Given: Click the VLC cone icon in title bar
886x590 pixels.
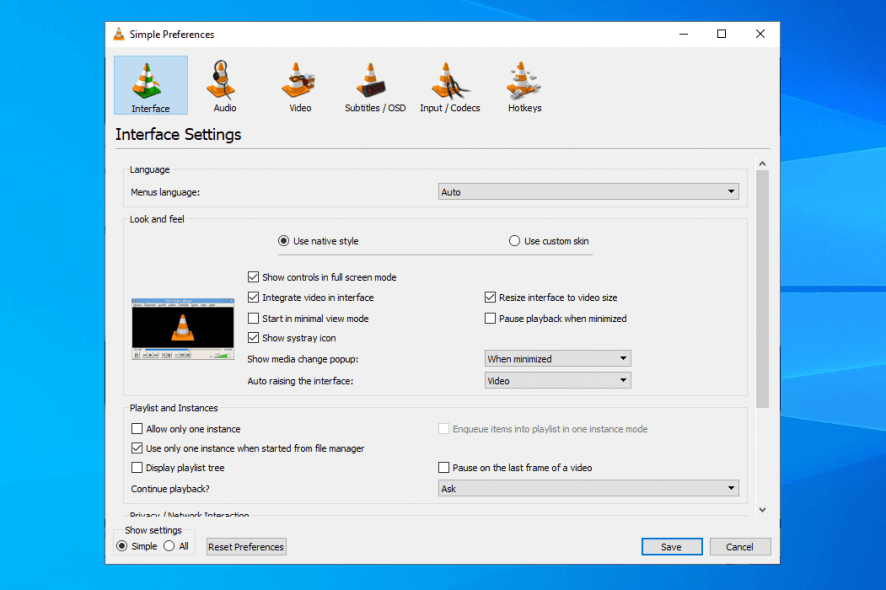Looking at the screenshot, I should pos(119,34).
